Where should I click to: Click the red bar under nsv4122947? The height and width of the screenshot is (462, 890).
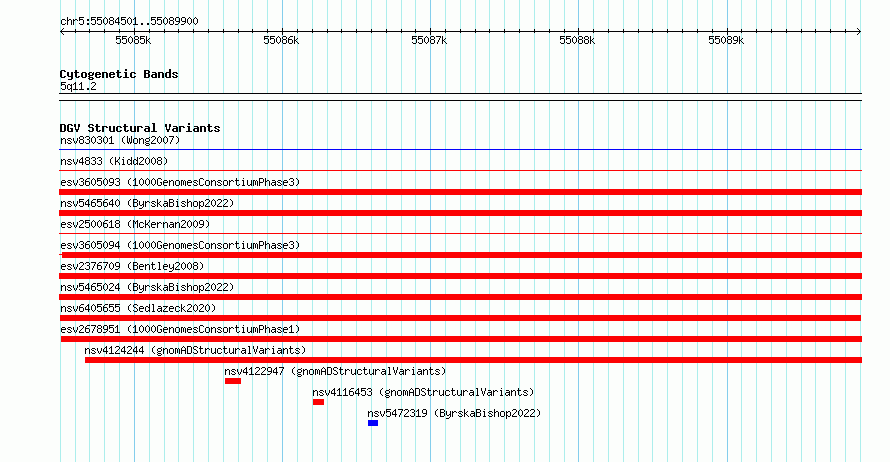click(233, 381)
